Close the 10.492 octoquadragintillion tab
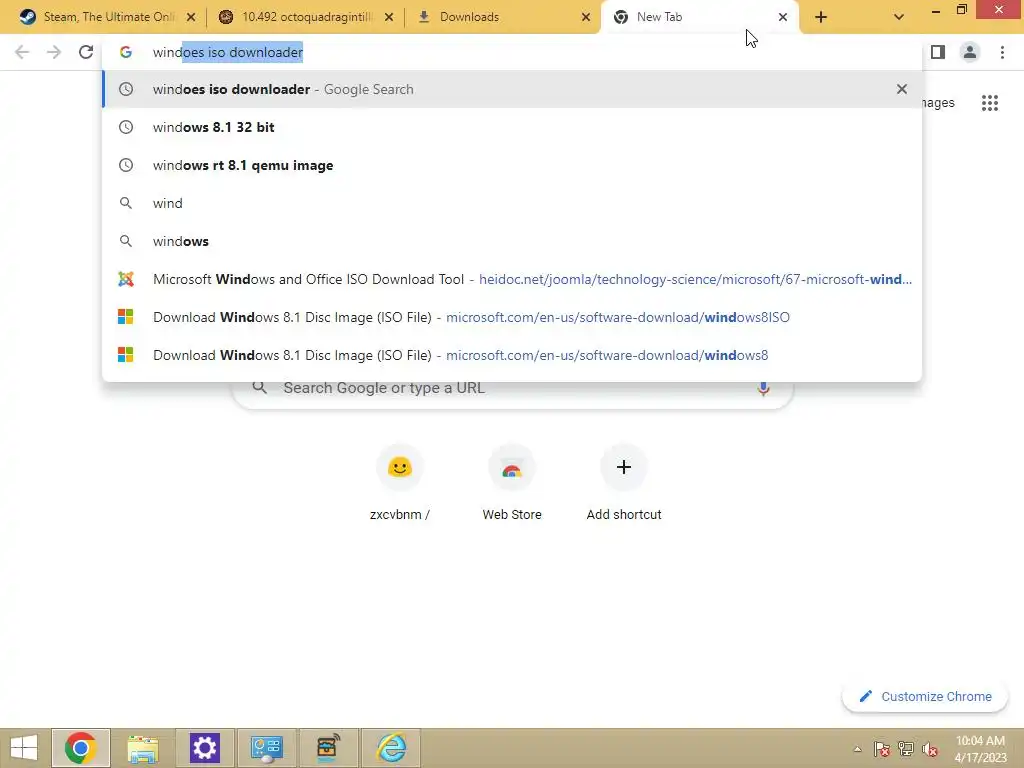This screenshot has height=768, width=1024. click(x=389, y=17)
